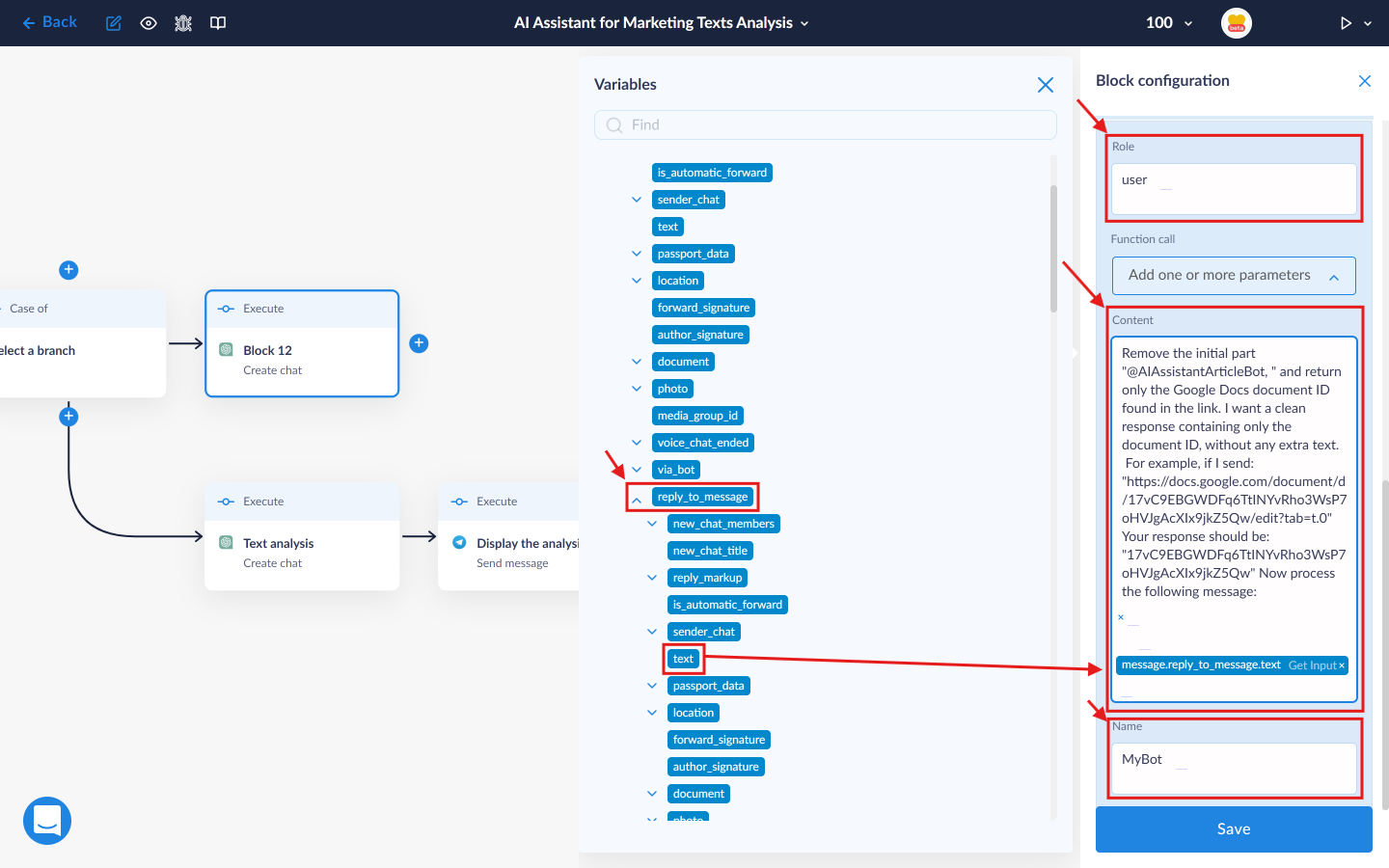The image size is (1389, 868).
Task: Open the edit pencil icon in top bar
Action: click(x=114, y=23)
